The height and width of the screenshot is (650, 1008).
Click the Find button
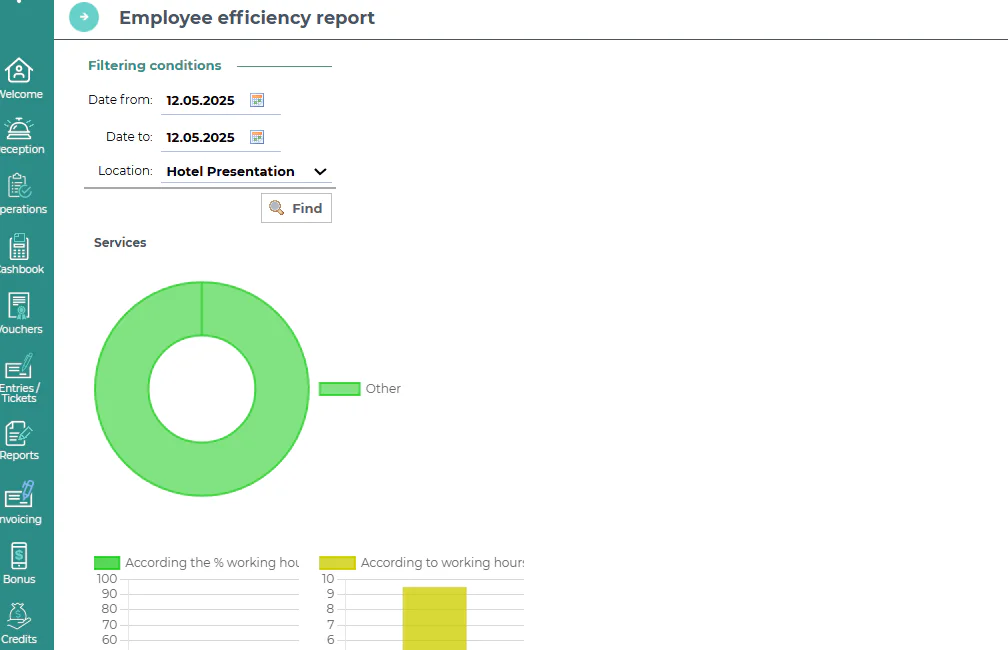[296, 208]
